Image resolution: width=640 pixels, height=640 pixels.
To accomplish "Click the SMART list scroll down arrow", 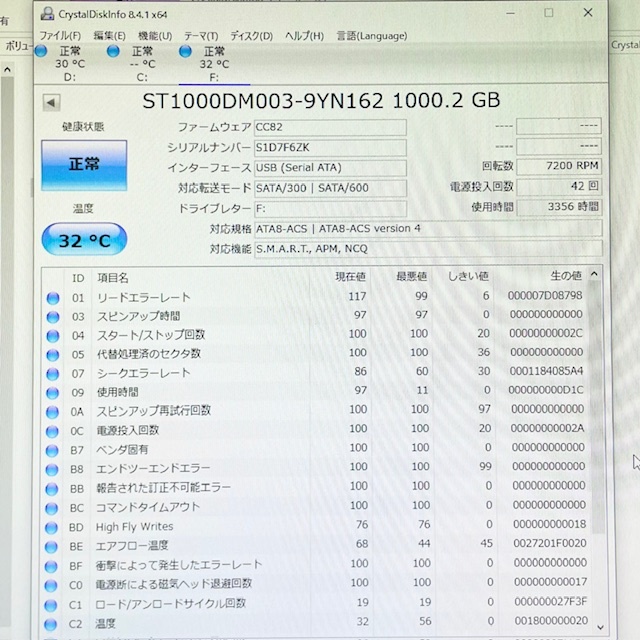I will tap(600, 627).
